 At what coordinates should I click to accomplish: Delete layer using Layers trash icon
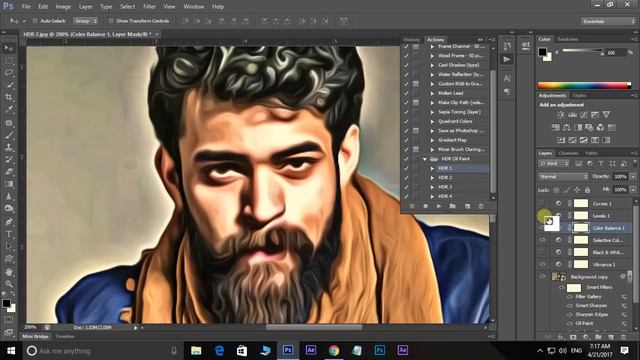[623, 337]
